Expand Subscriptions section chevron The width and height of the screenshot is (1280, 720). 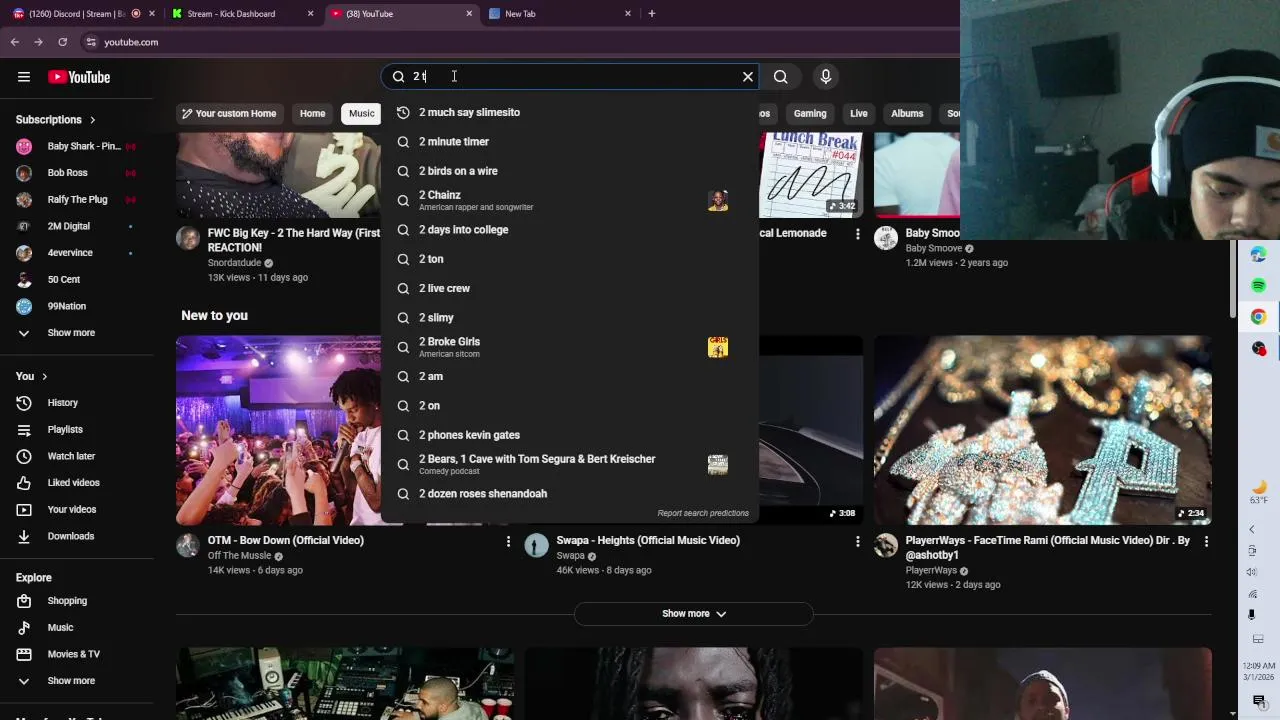93,120
